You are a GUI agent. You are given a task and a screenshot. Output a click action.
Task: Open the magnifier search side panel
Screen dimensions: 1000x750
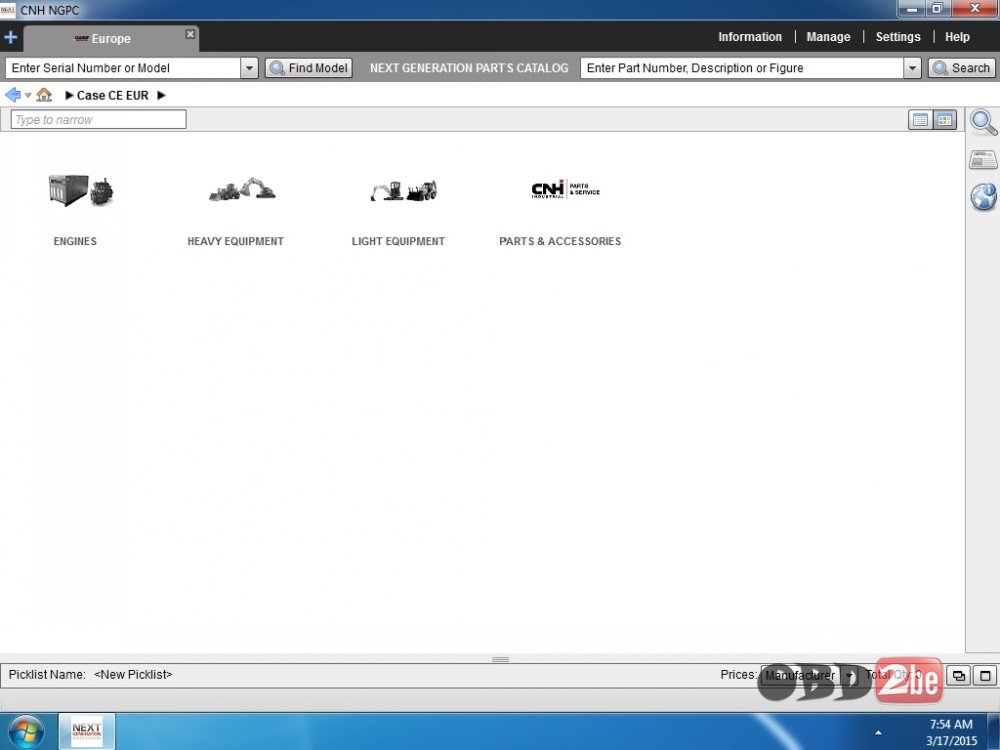pyautogui.click(x=983, y=122)
